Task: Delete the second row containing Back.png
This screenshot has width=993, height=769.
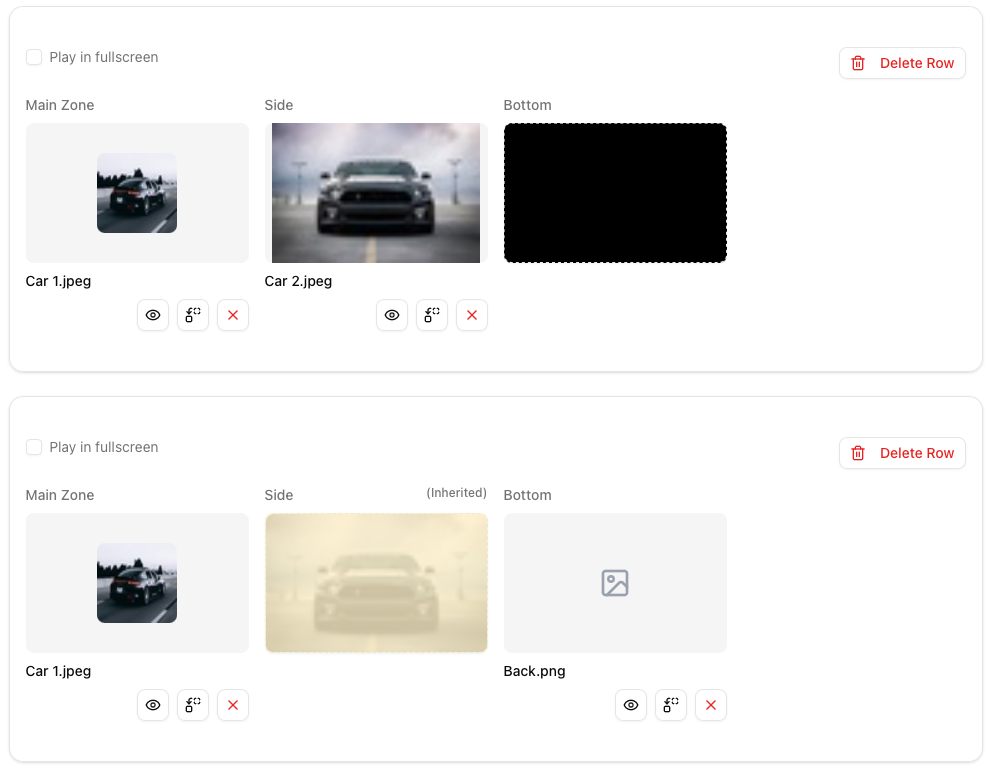Action: [902, 453]
